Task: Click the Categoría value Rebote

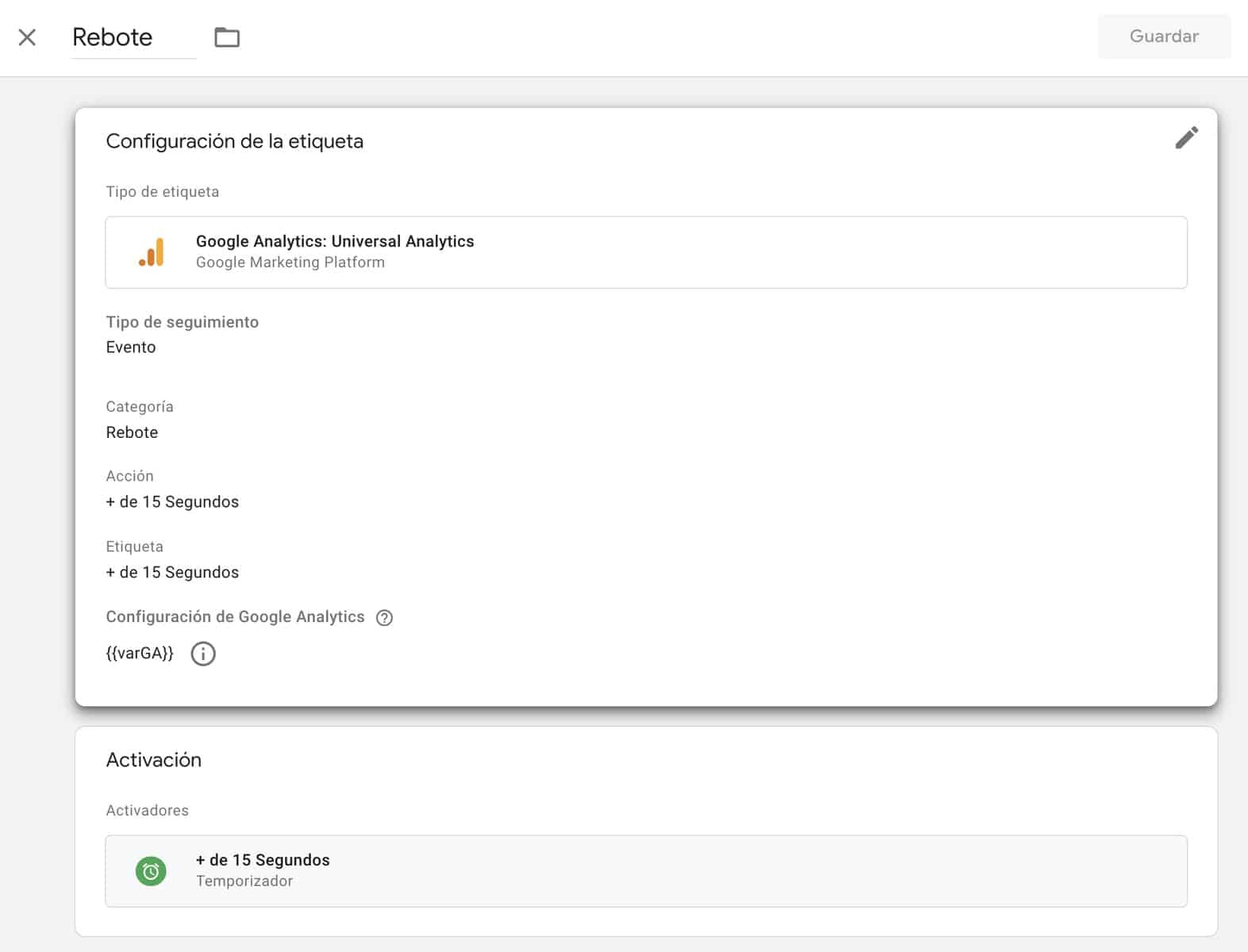Action: [132, 432]
